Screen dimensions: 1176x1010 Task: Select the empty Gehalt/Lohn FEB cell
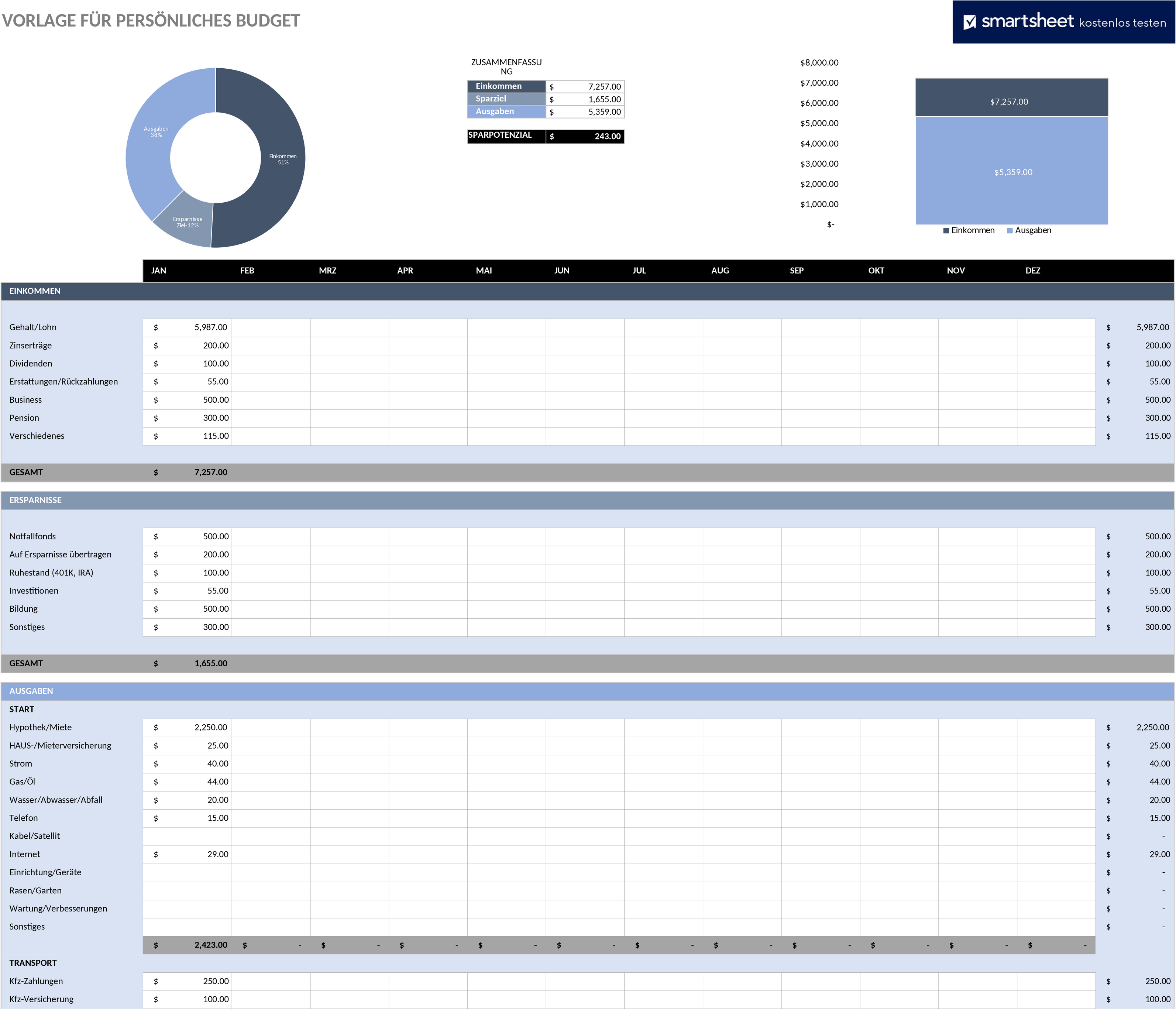(x=271, y=327)
